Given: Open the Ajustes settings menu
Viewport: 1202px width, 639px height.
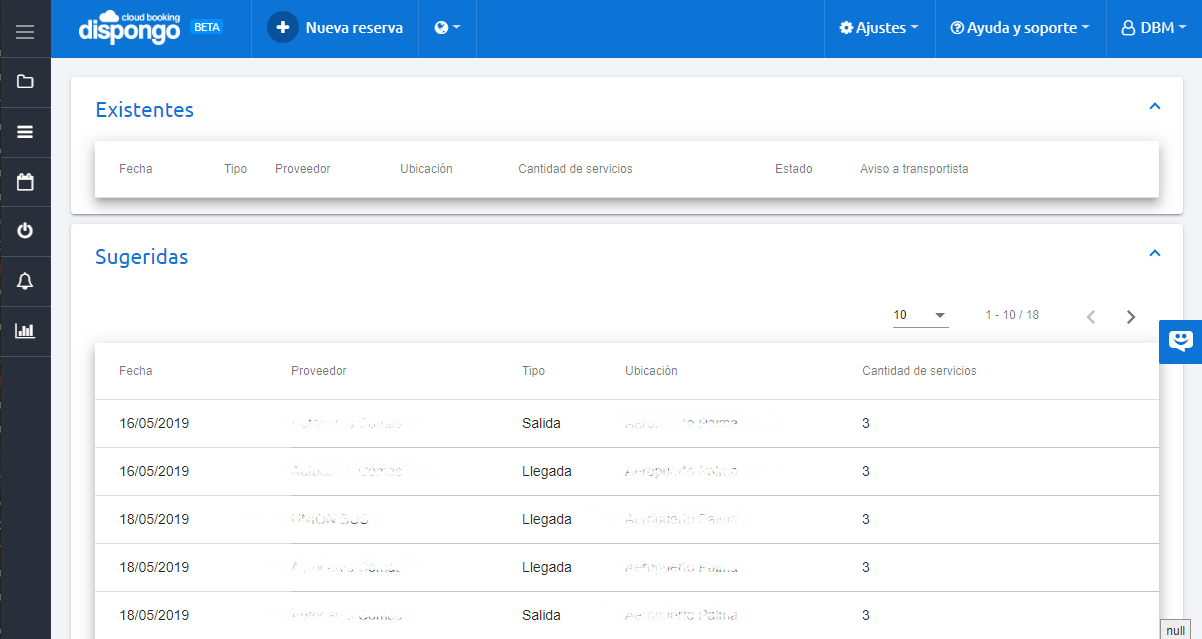Looking at the screenshot, I should click(x=879, y=28).
